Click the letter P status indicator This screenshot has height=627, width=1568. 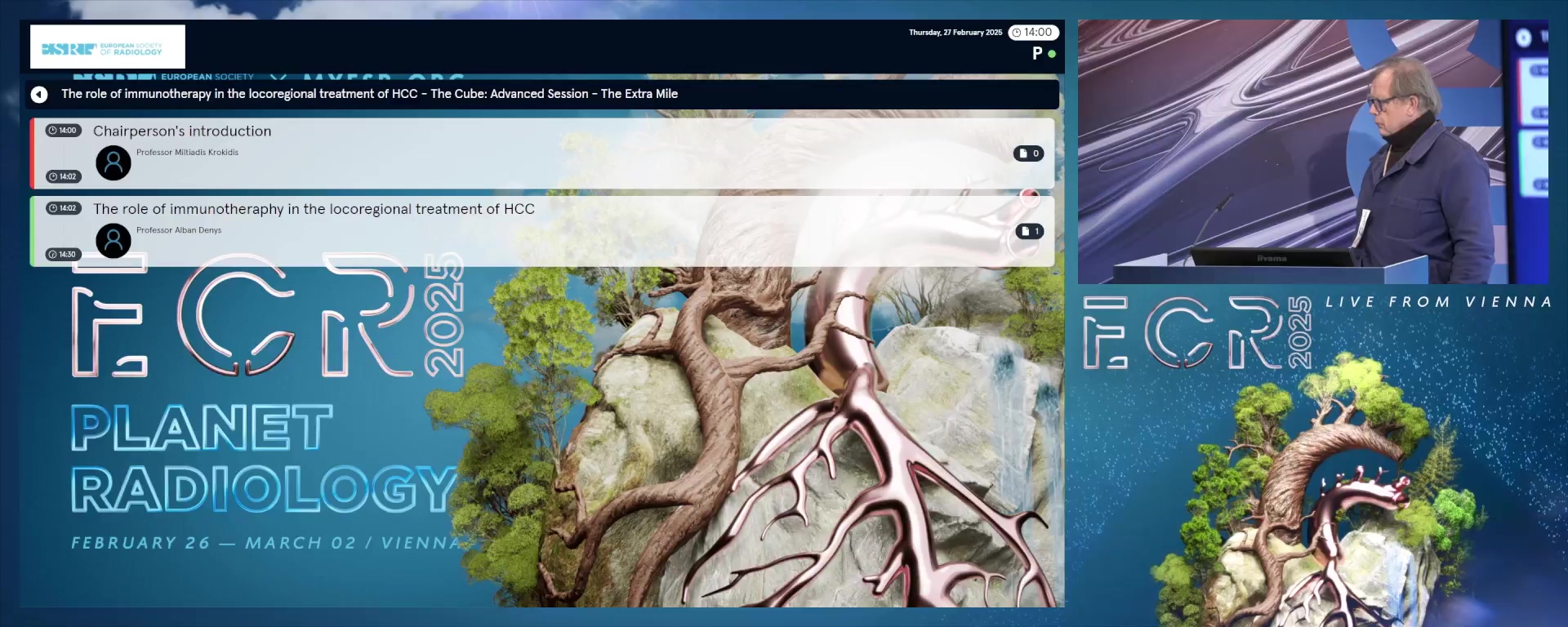click(x=1037, y=54)
